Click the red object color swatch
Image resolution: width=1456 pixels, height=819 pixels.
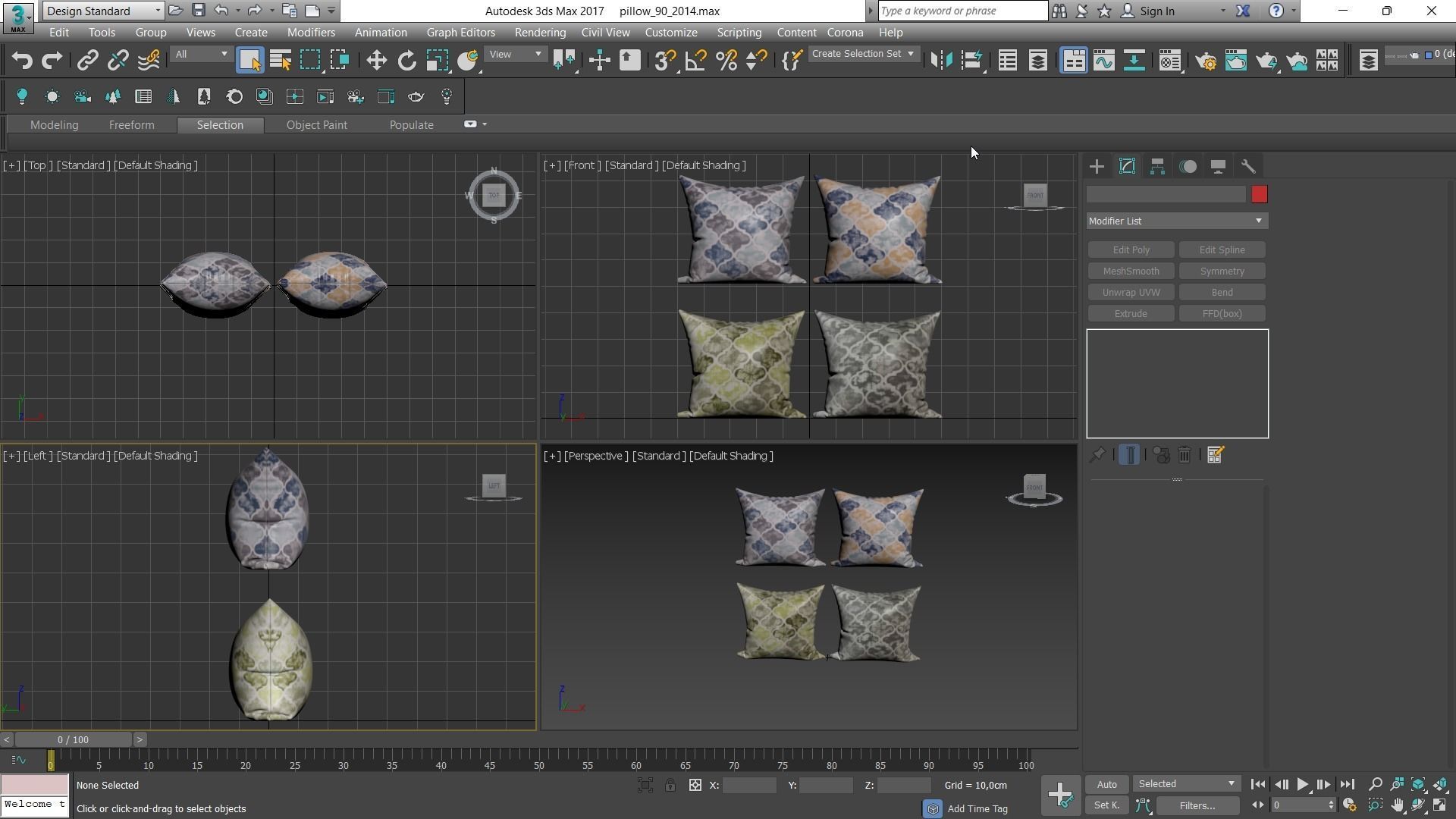point(1259,195)
